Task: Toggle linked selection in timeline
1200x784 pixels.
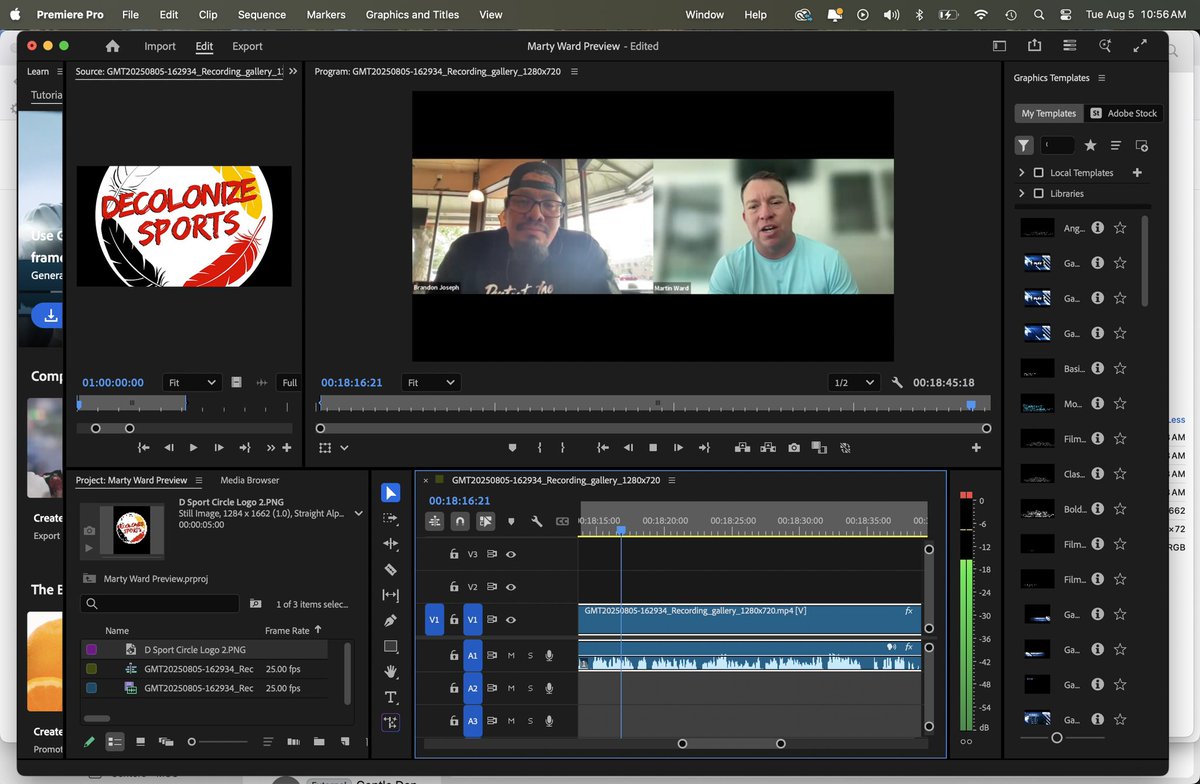Action: [485, 521]
